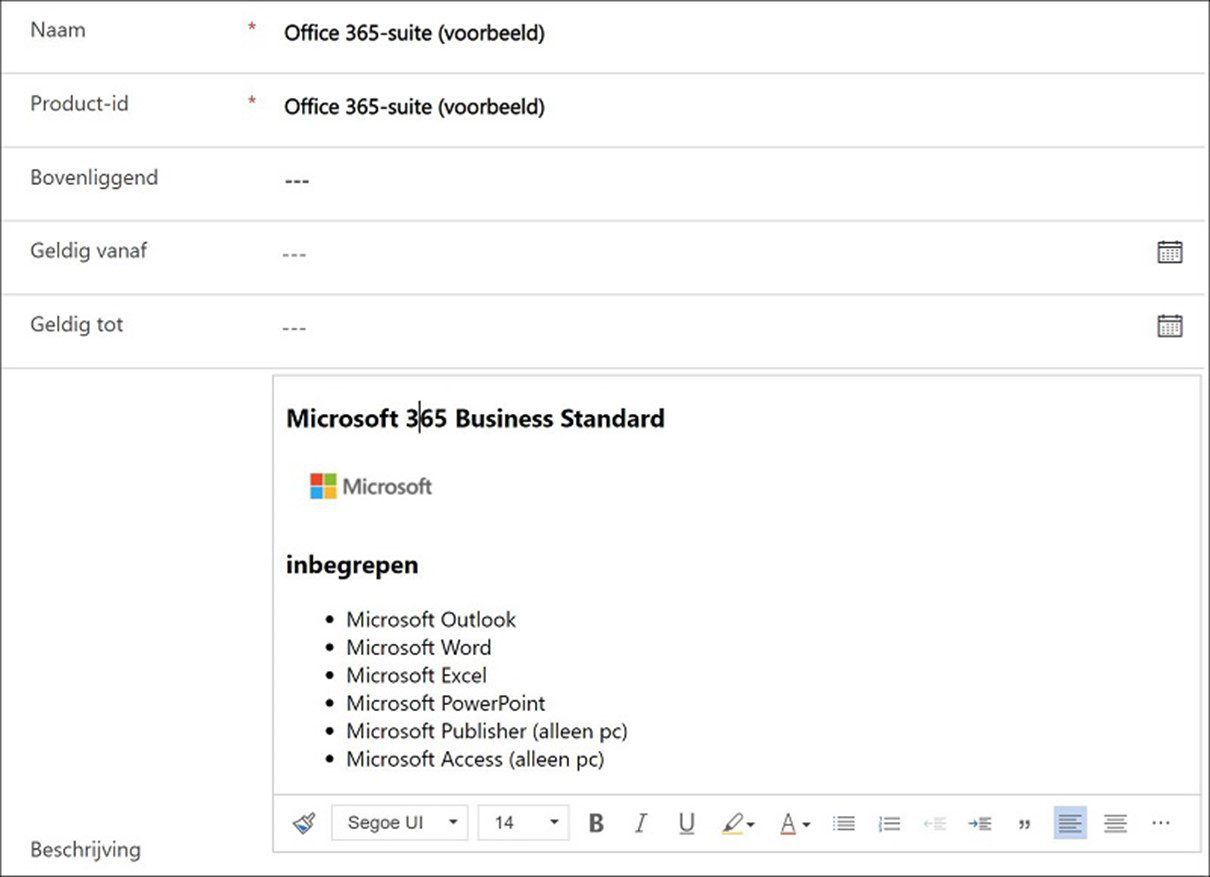This screenshot has height=877, width=1210.
Task: Toggle italic formatting
Action: pyautogui.click(x=641, y=823)
